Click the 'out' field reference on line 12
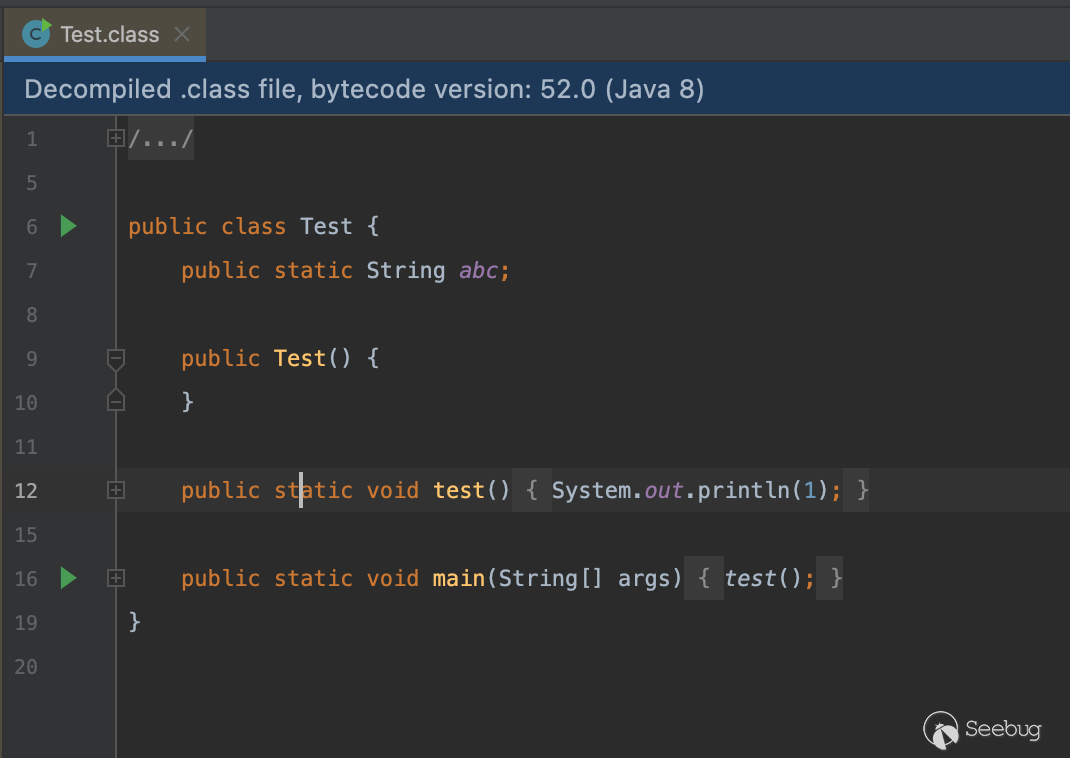 (x=663, y=490)
